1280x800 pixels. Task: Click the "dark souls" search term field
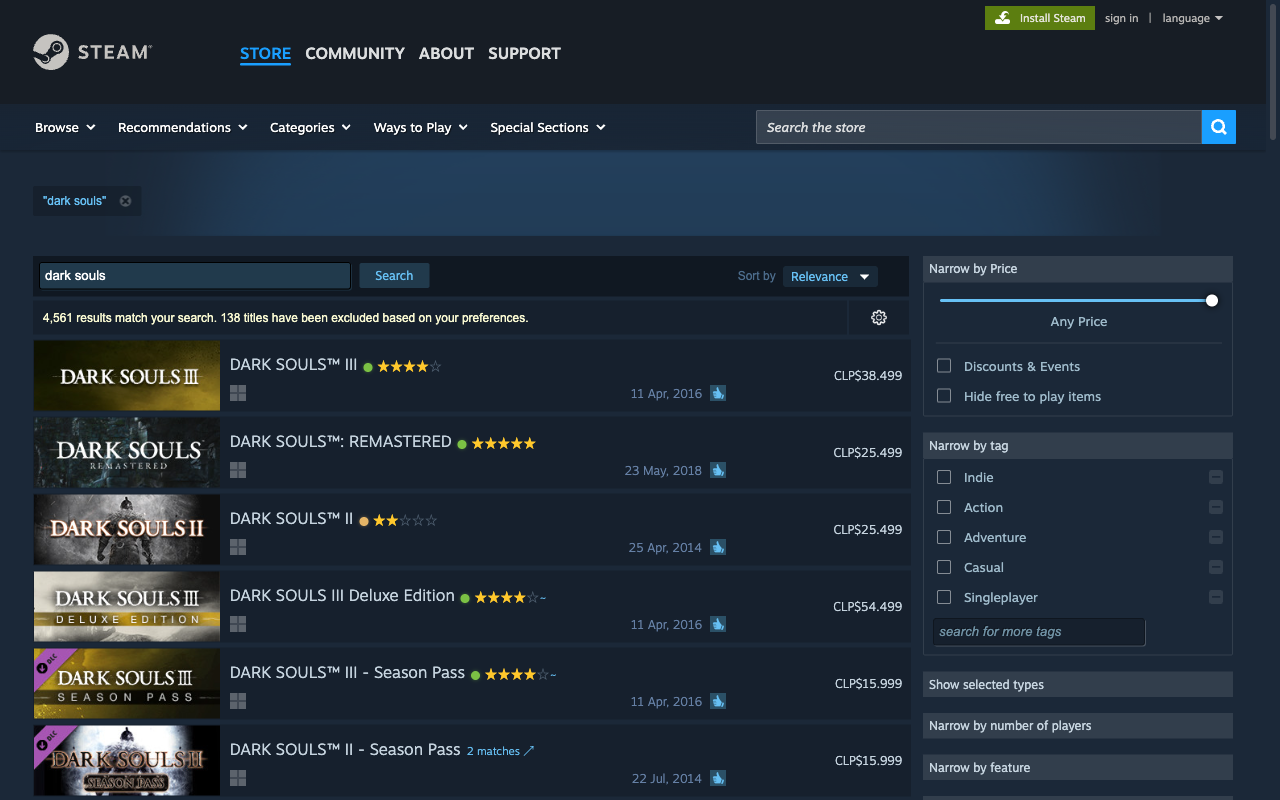(x=195, y=275)
